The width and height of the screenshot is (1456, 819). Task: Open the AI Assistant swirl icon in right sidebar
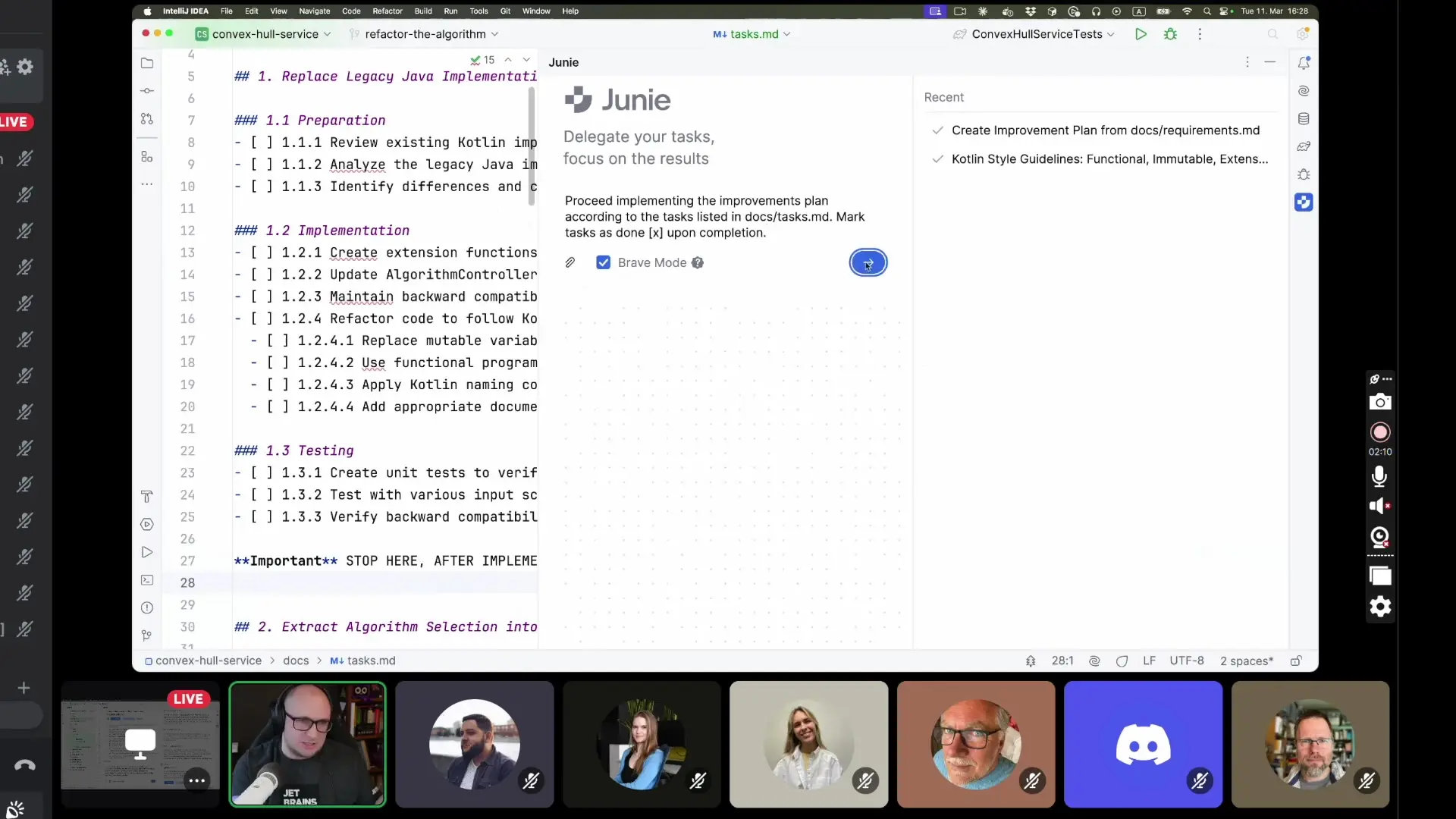[1304, 91]
